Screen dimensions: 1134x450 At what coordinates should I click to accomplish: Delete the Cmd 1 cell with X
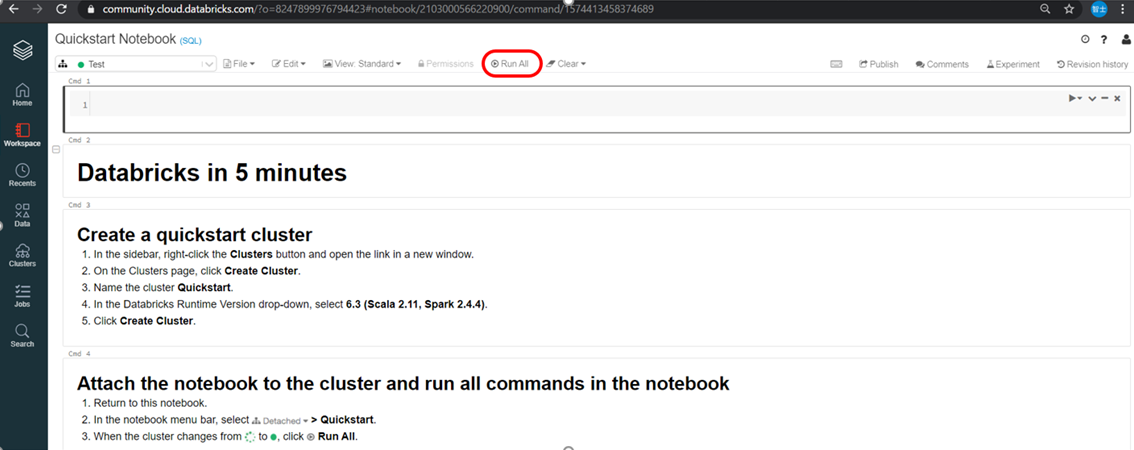(x=1117, y=98)
